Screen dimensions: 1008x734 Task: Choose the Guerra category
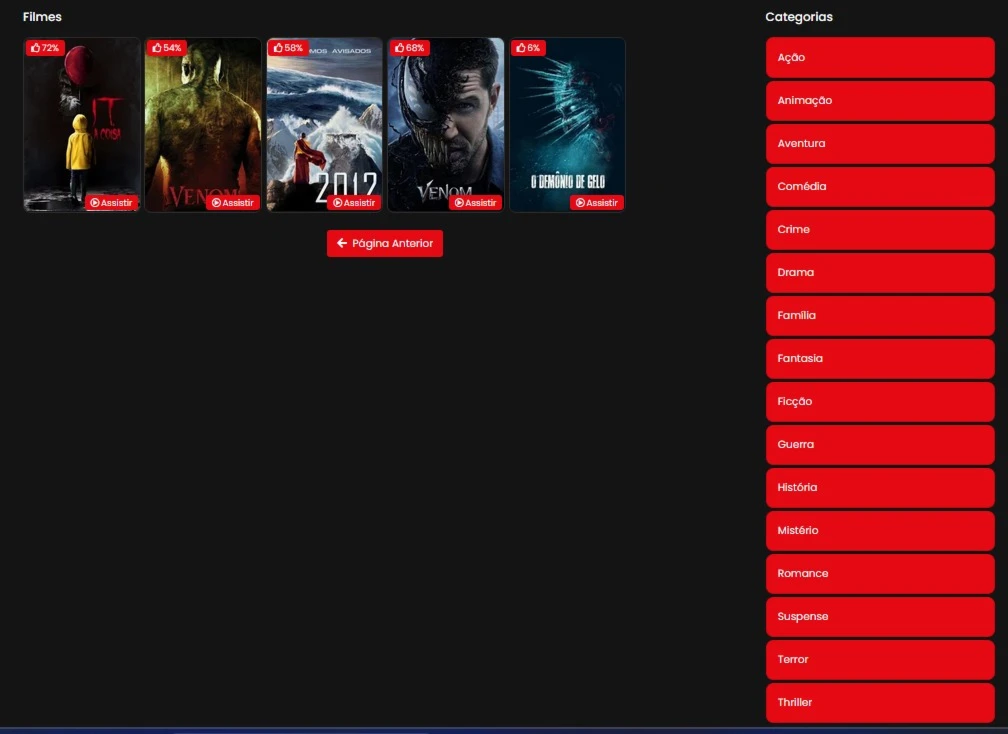(x=880, y=445)
